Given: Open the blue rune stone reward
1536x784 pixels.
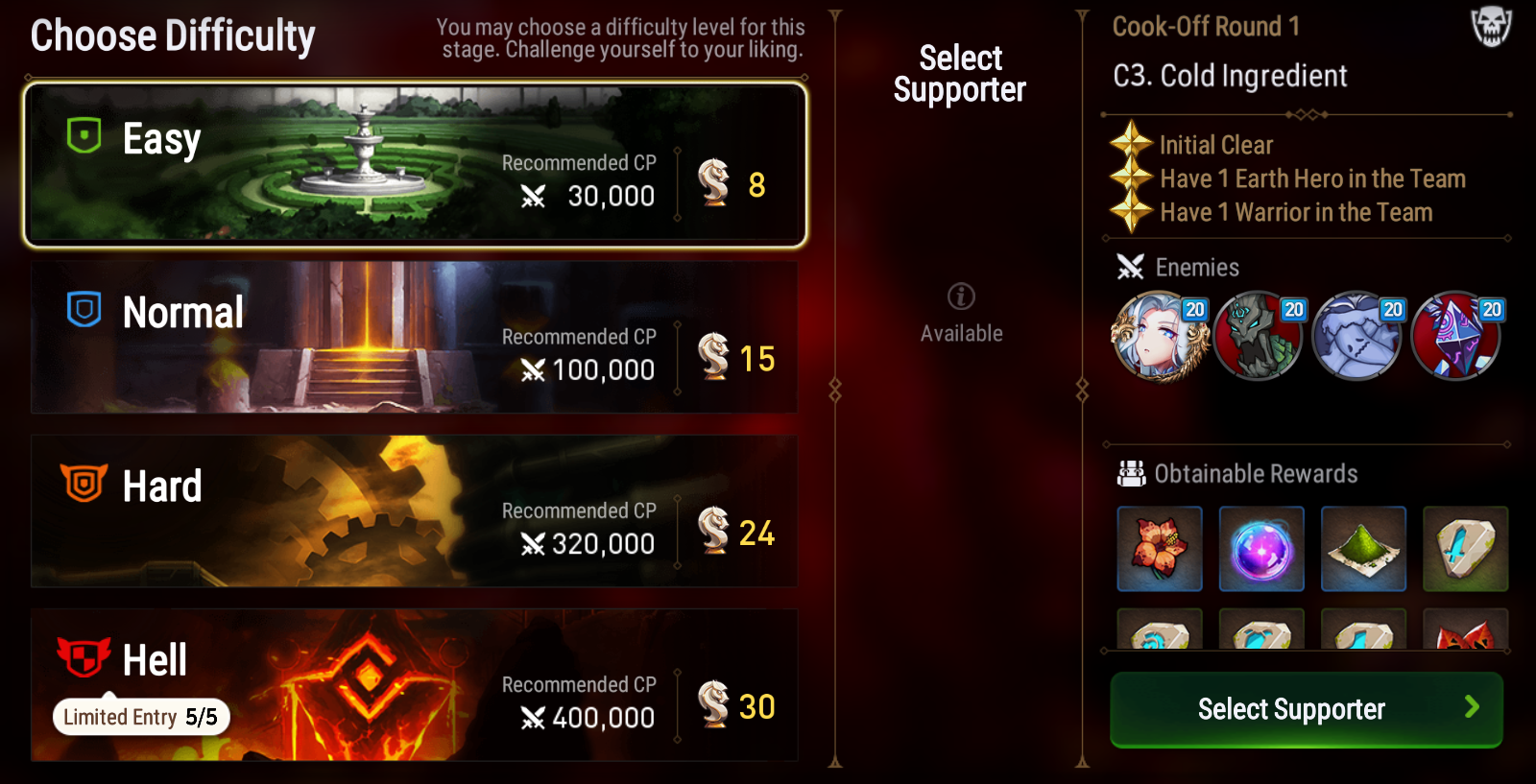Looking at the screenshot, I should coord(1465,549).
